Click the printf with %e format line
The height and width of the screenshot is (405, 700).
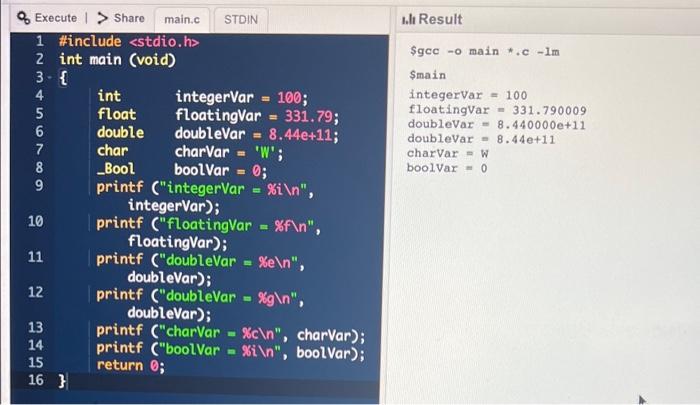pyautogui.click(x=200, y=269)
